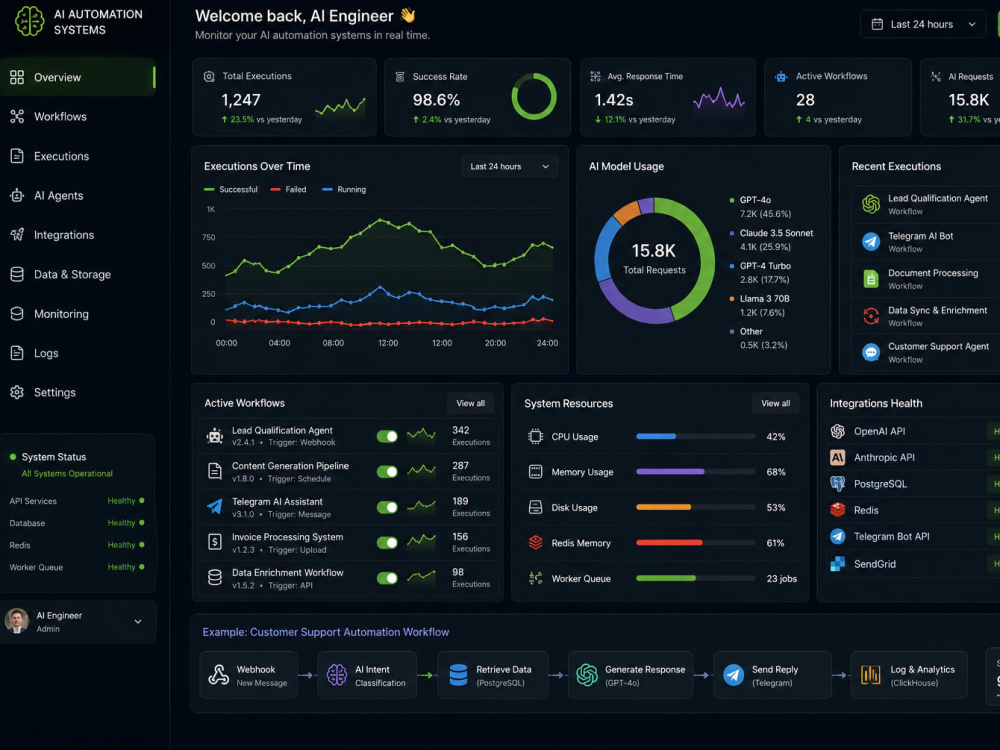Click the Claude 3.5 Sonnet legend entry
Image resolution: width=1000 pixels, height=750 pixels.
click(x=772, y=240)
